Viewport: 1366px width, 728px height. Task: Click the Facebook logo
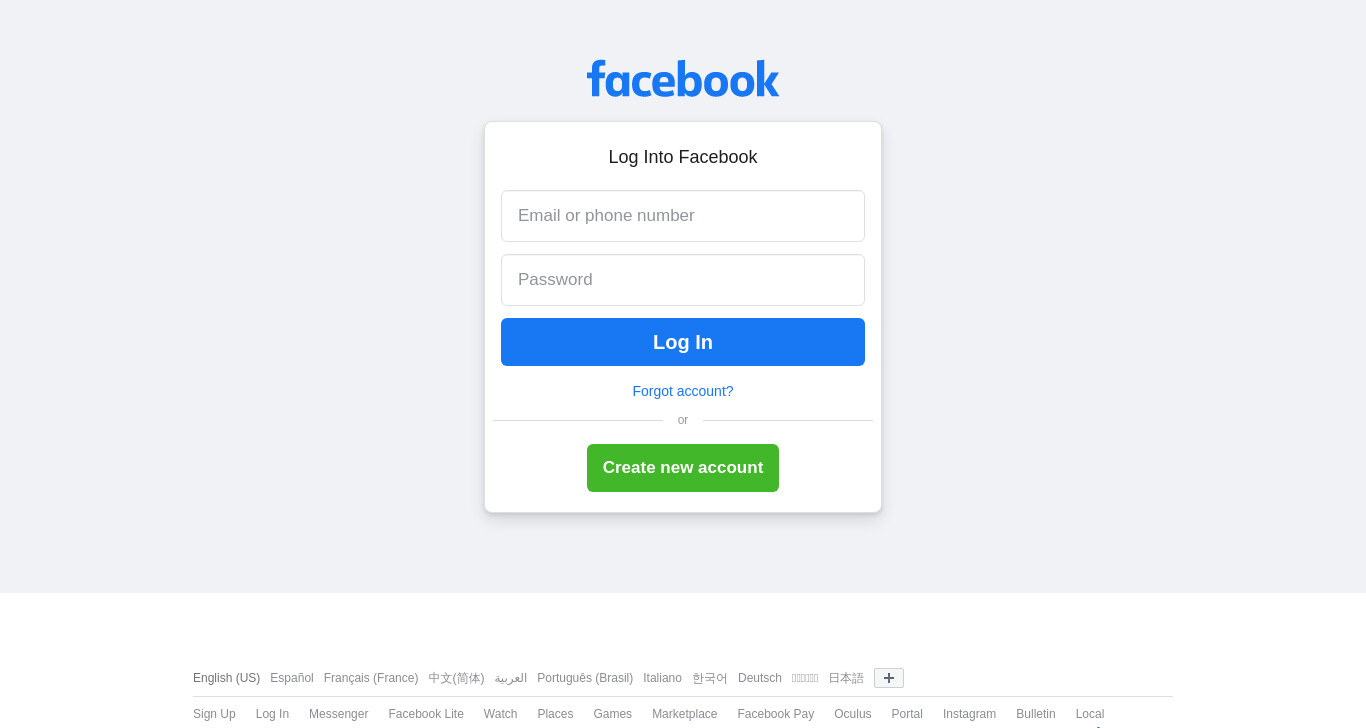coord(683,79)
